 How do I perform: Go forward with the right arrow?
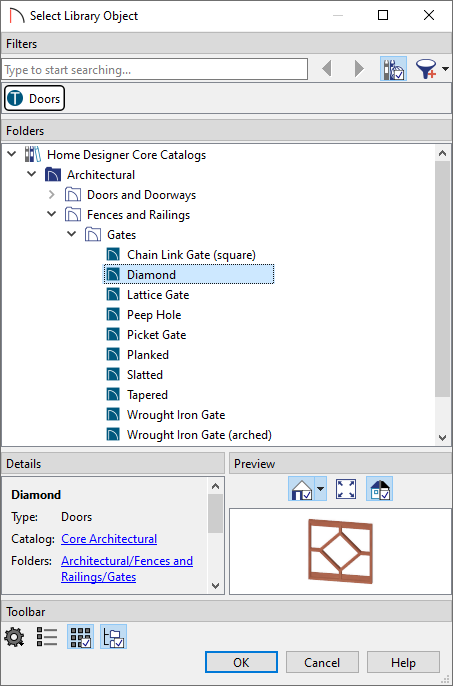click(359, 69)
